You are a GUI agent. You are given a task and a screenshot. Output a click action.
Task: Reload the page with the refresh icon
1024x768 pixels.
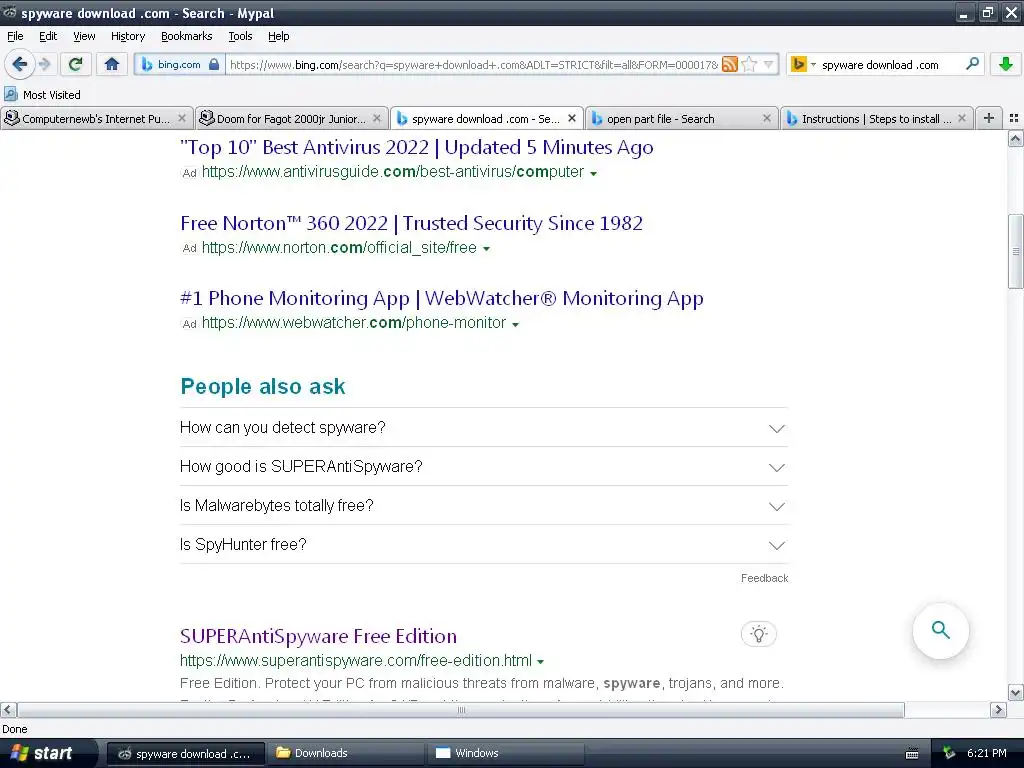[76, 64]
